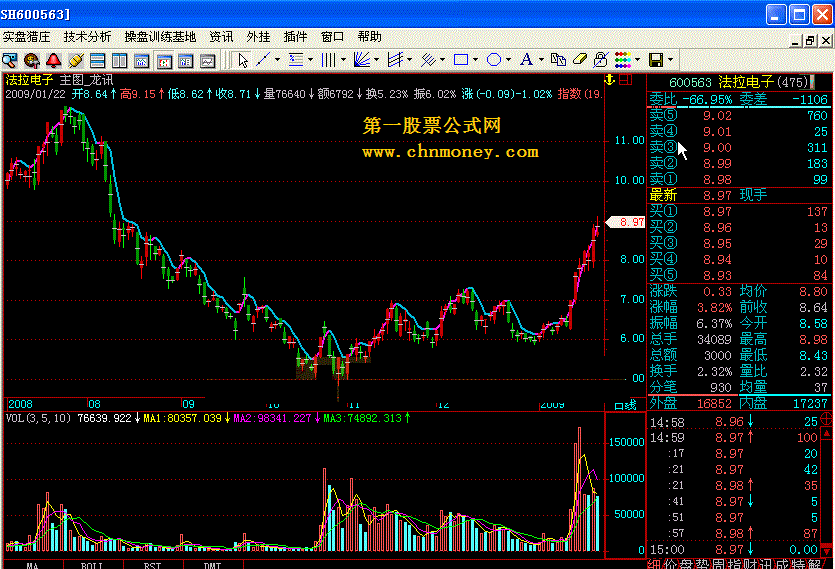The image size is (835, 569).
Task: Toggle the intraday line chart toolbar button
Action: (x=208, y=61)
